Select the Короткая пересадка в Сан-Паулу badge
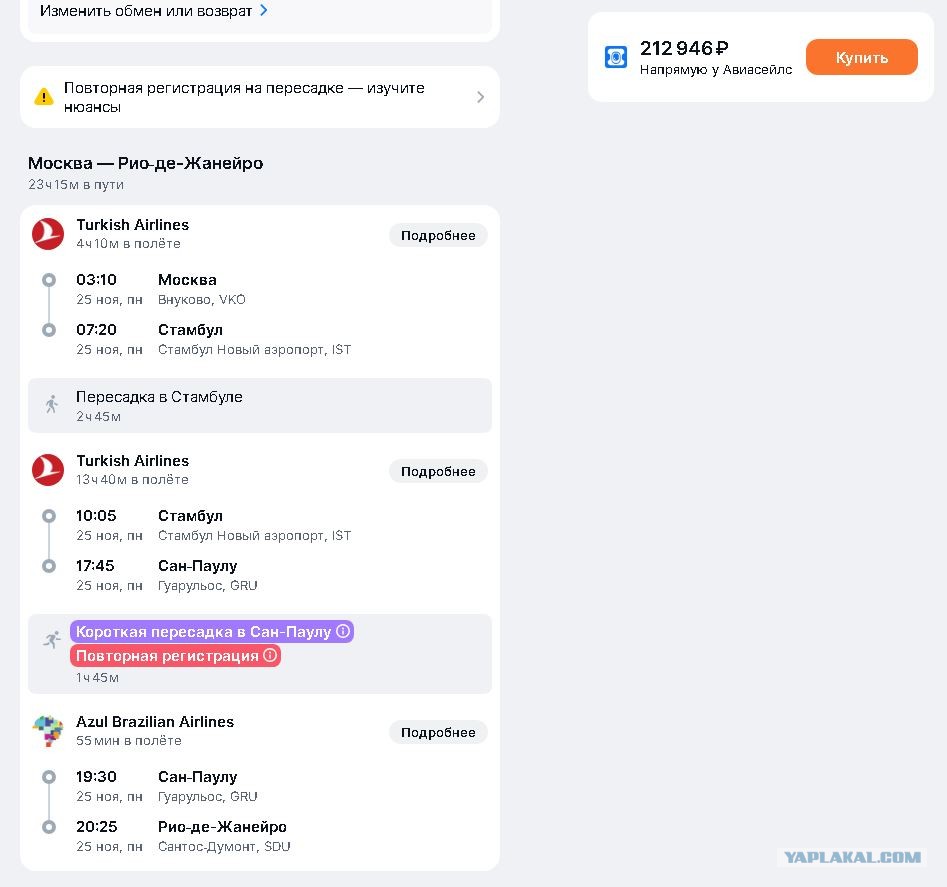Screen dimensions: 947x887 212,632
